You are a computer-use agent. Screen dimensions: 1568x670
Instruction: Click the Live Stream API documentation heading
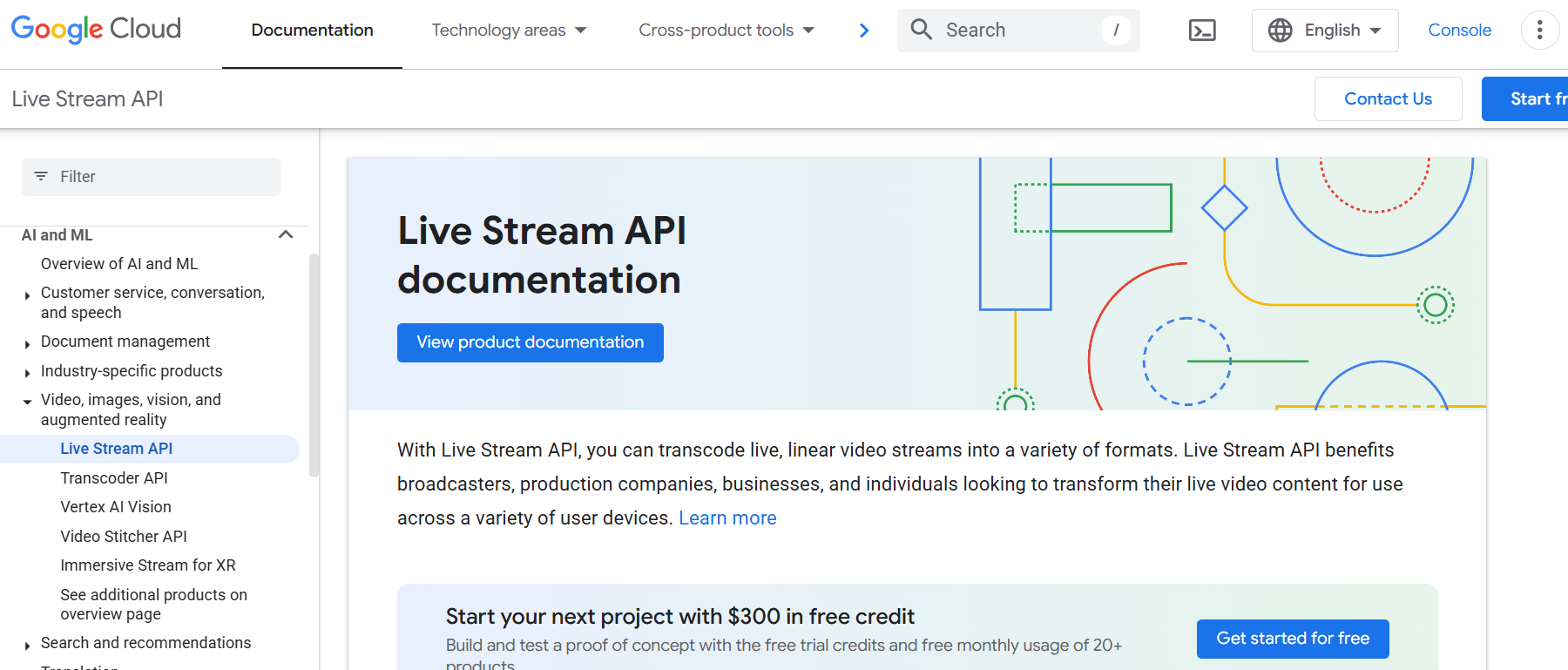click(x=542, y=255)
